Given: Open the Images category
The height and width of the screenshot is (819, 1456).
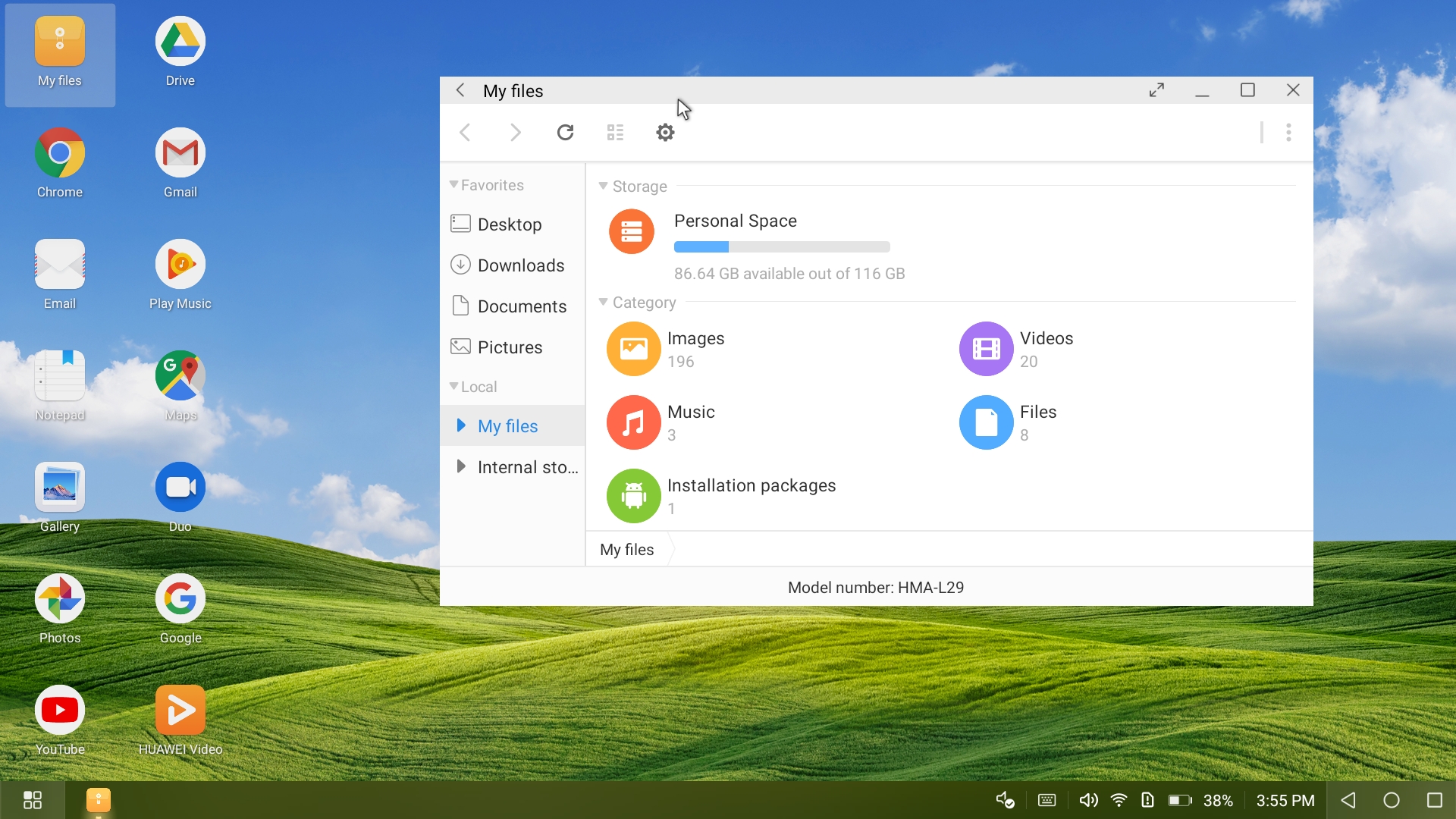Looking at the screenshot, I should pos(634,349).
